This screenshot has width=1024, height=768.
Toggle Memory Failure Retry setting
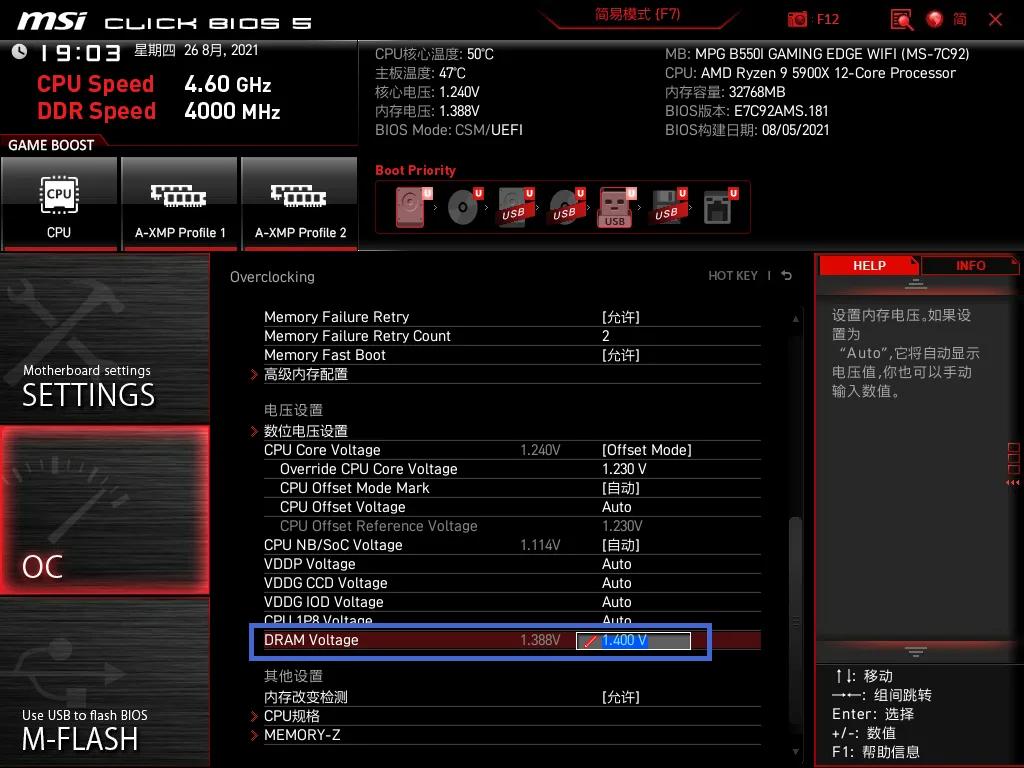pyautogui.click(x=620, y=317)
